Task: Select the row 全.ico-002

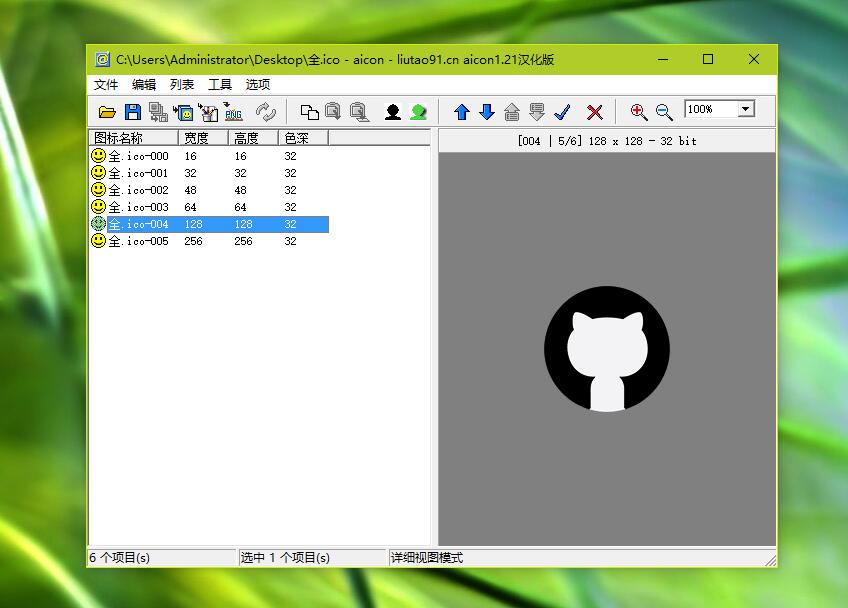Action: [x=209, y=190]
